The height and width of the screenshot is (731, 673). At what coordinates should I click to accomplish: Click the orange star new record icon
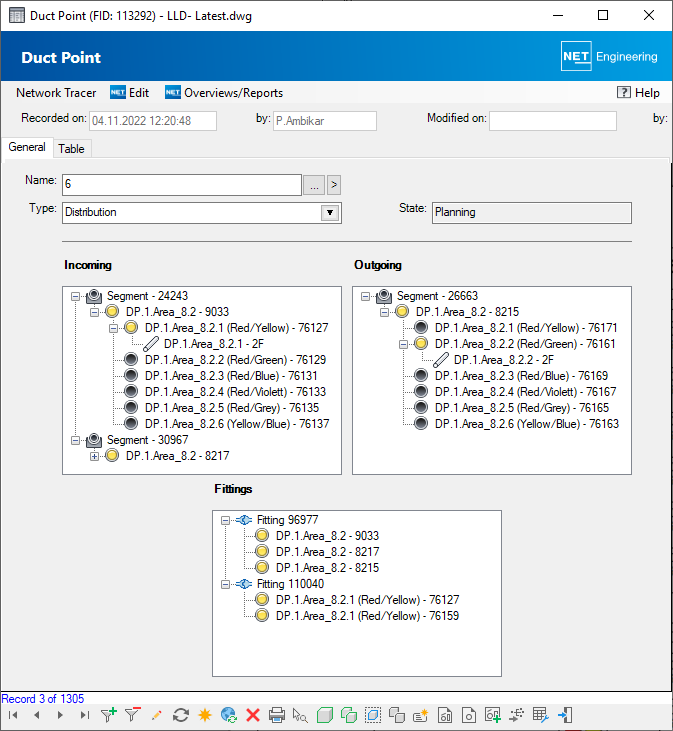tap(205, 715)
